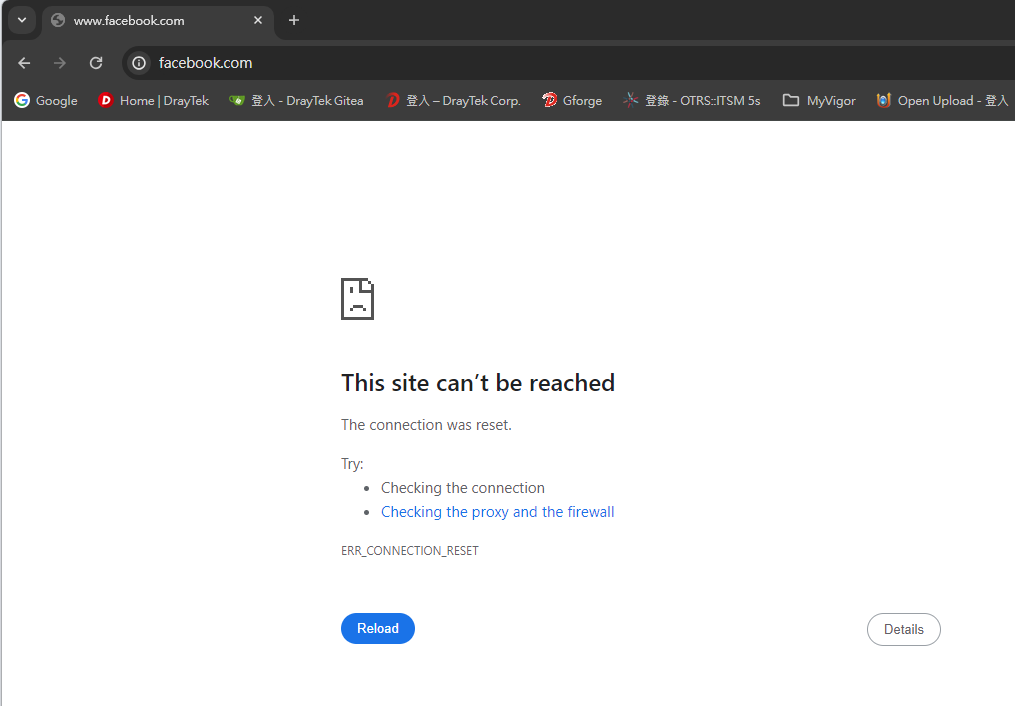Screen dimensions: 1015x706
Task: Open a new tab with plus button
Action: click(293, 20)
